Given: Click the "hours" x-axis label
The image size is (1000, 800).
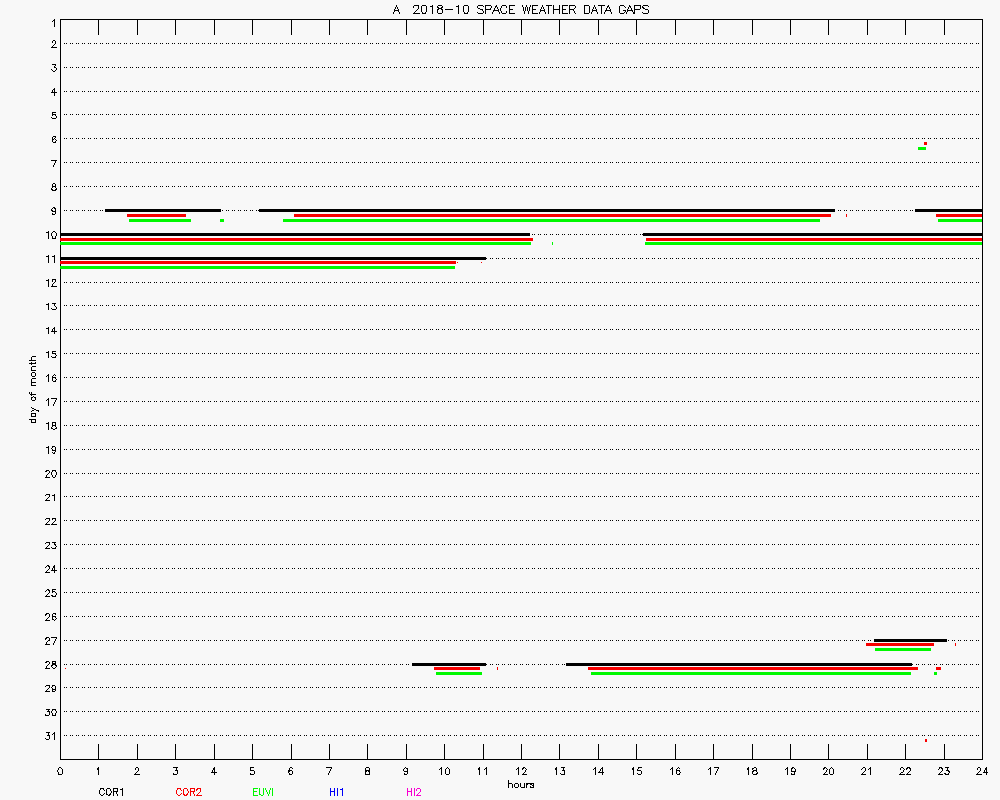Looking at the screenshot, I should tap(520, 784).
